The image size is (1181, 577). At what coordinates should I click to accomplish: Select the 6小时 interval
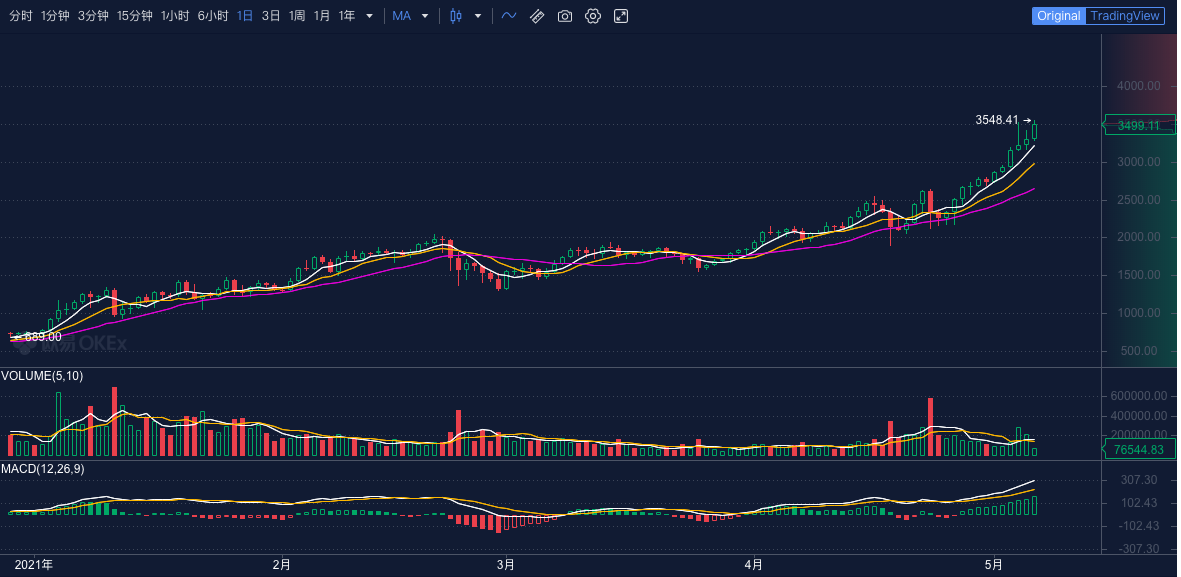pyautogui.click(x=212, y=16)
